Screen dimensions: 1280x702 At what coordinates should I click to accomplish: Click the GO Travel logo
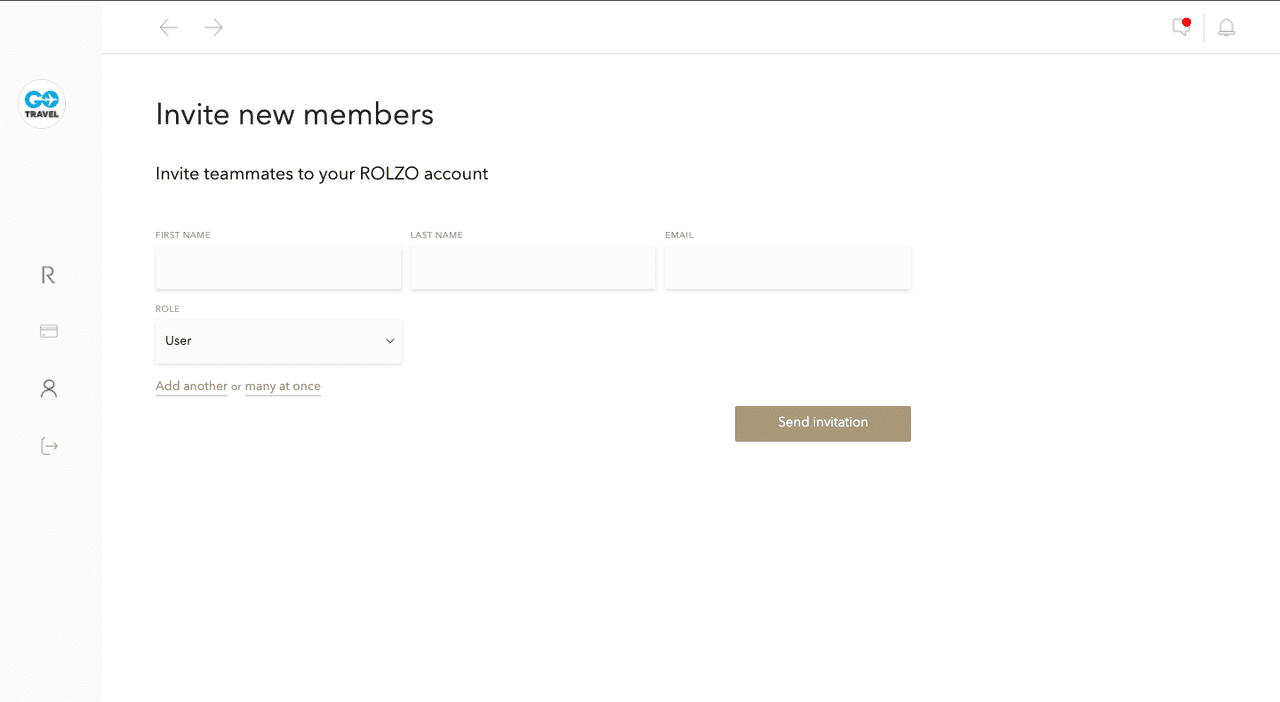[x=42, y=104]
